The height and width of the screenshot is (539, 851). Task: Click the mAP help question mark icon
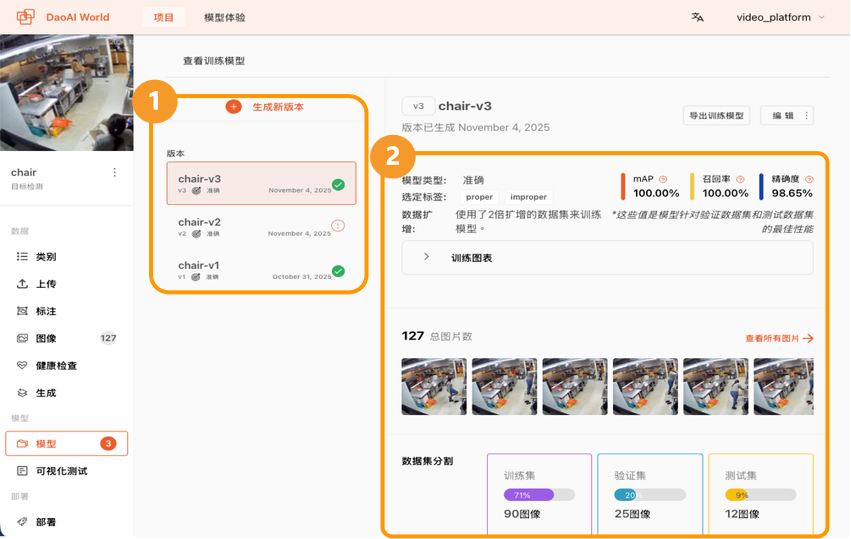pyautogui.click(x=663, y=179)
